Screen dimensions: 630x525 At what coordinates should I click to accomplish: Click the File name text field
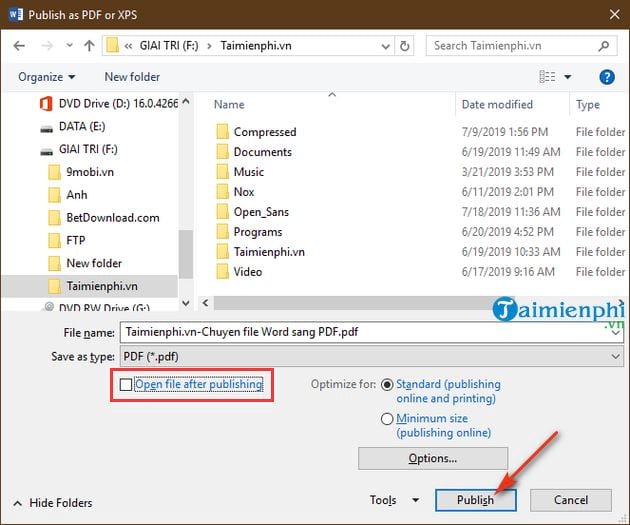[x=372, y=332]
